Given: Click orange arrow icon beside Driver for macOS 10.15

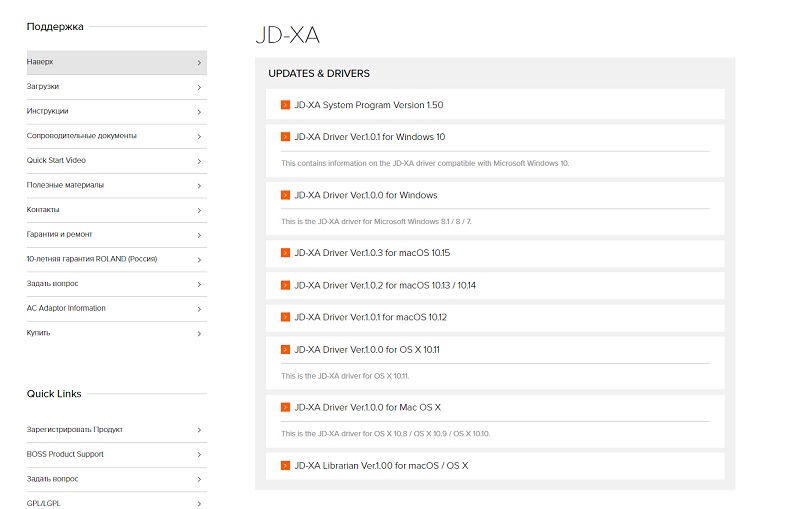Looking at the screenshot, I should (285, 253).
